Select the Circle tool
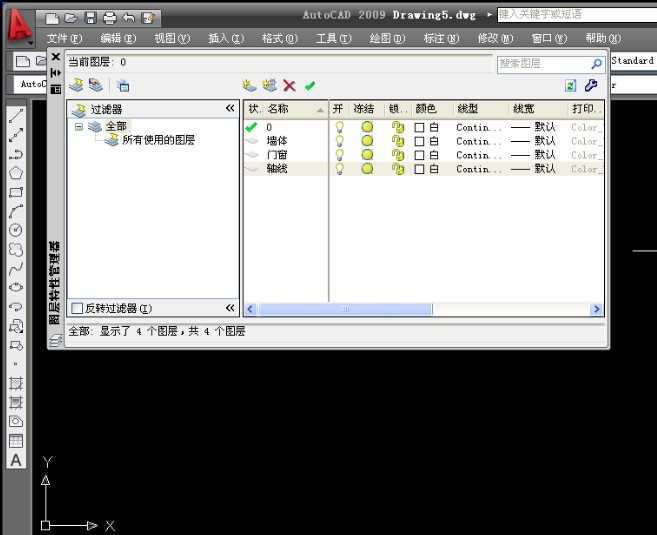Screen dimensions: 657x535 [16, 230]
